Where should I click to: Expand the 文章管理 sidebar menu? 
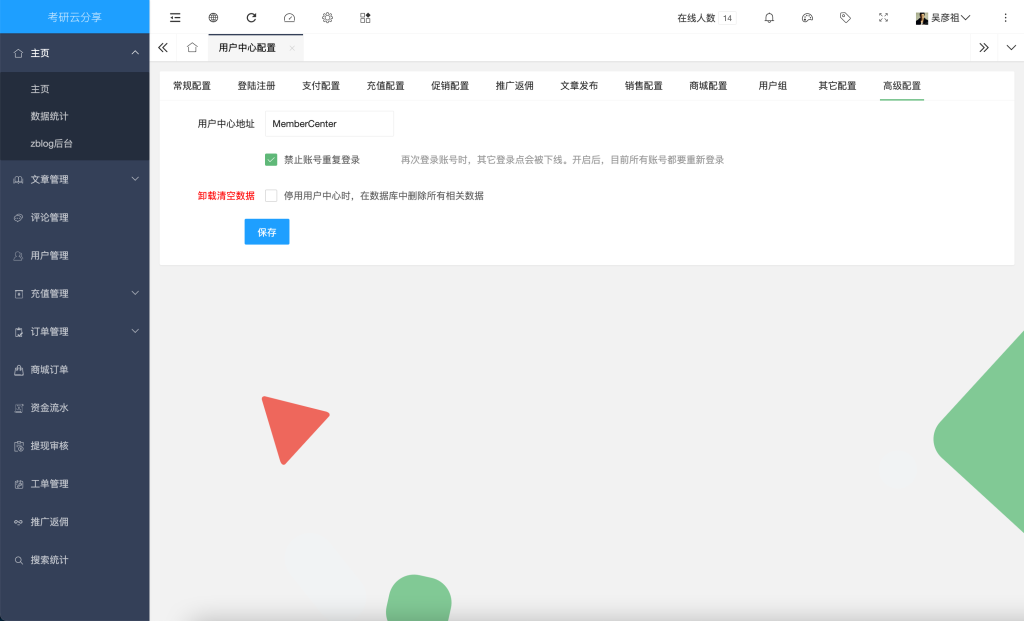point(75,179)
